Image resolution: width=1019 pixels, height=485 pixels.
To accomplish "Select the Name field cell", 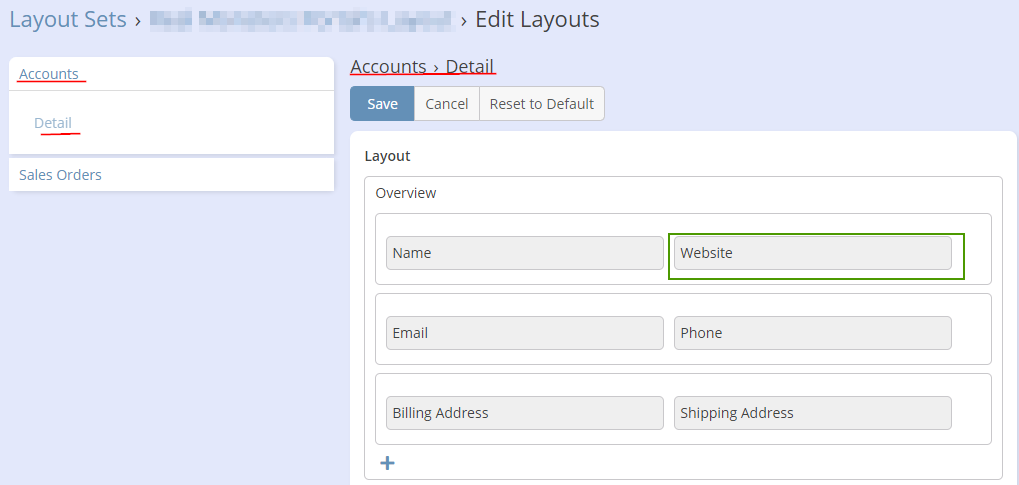I will [x=524, y=253].
